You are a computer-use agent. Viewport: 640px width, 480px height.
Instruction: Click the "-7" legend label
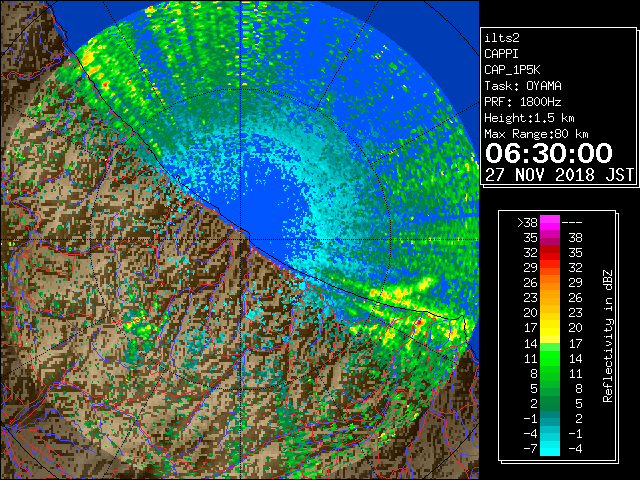coord(530,449)
